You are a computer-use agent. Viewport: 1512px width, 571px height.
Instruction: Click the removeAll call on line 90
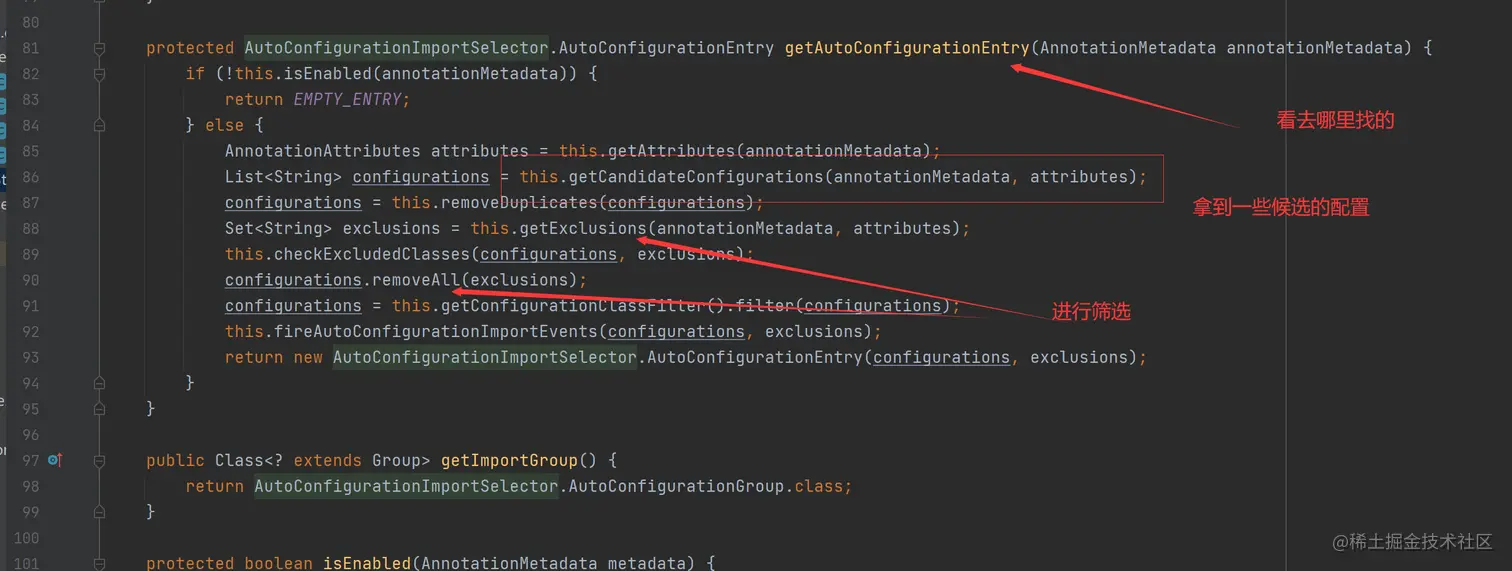[417, 280]
